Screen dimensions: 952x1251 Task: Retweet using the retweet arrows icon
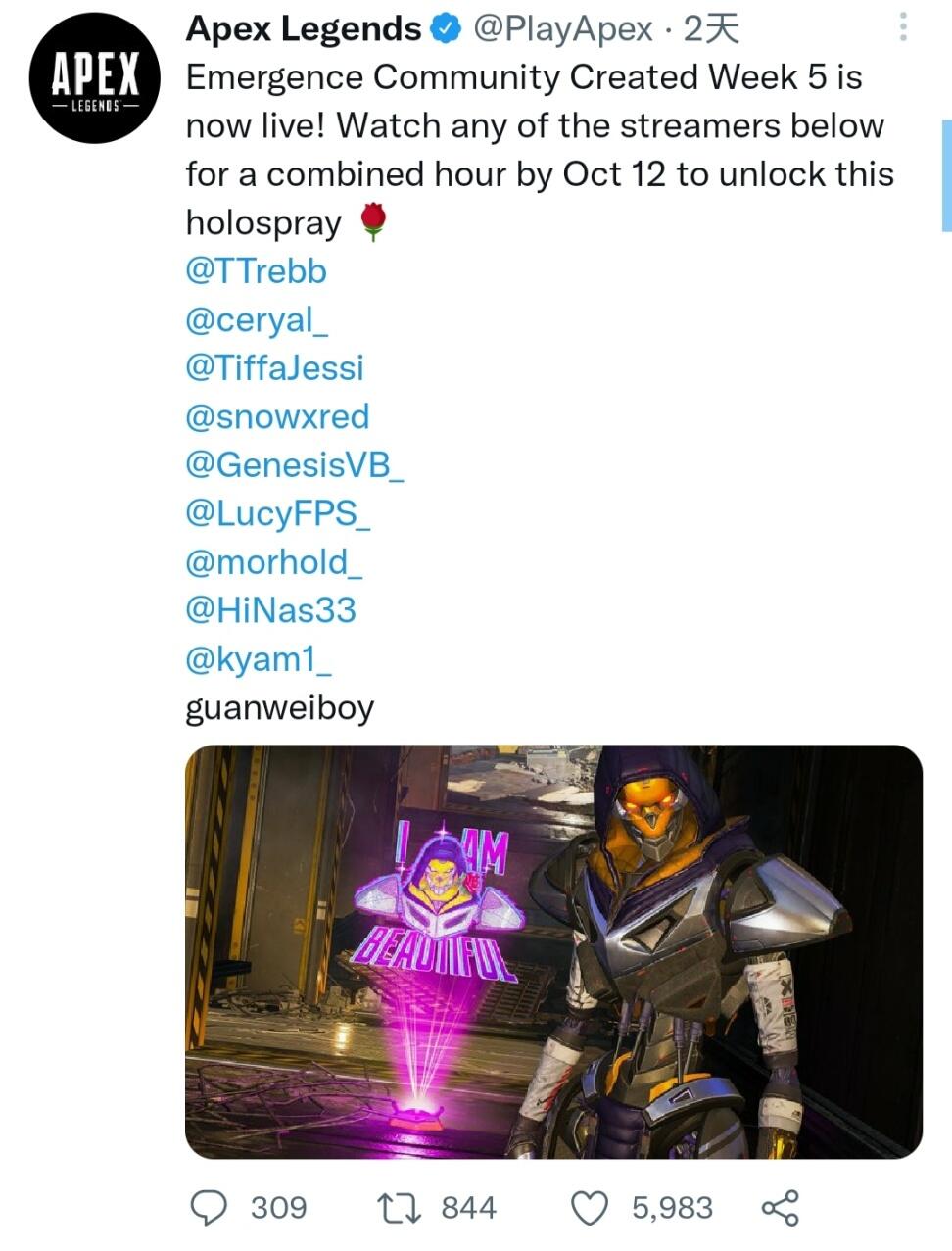[x=399, y=1207]
